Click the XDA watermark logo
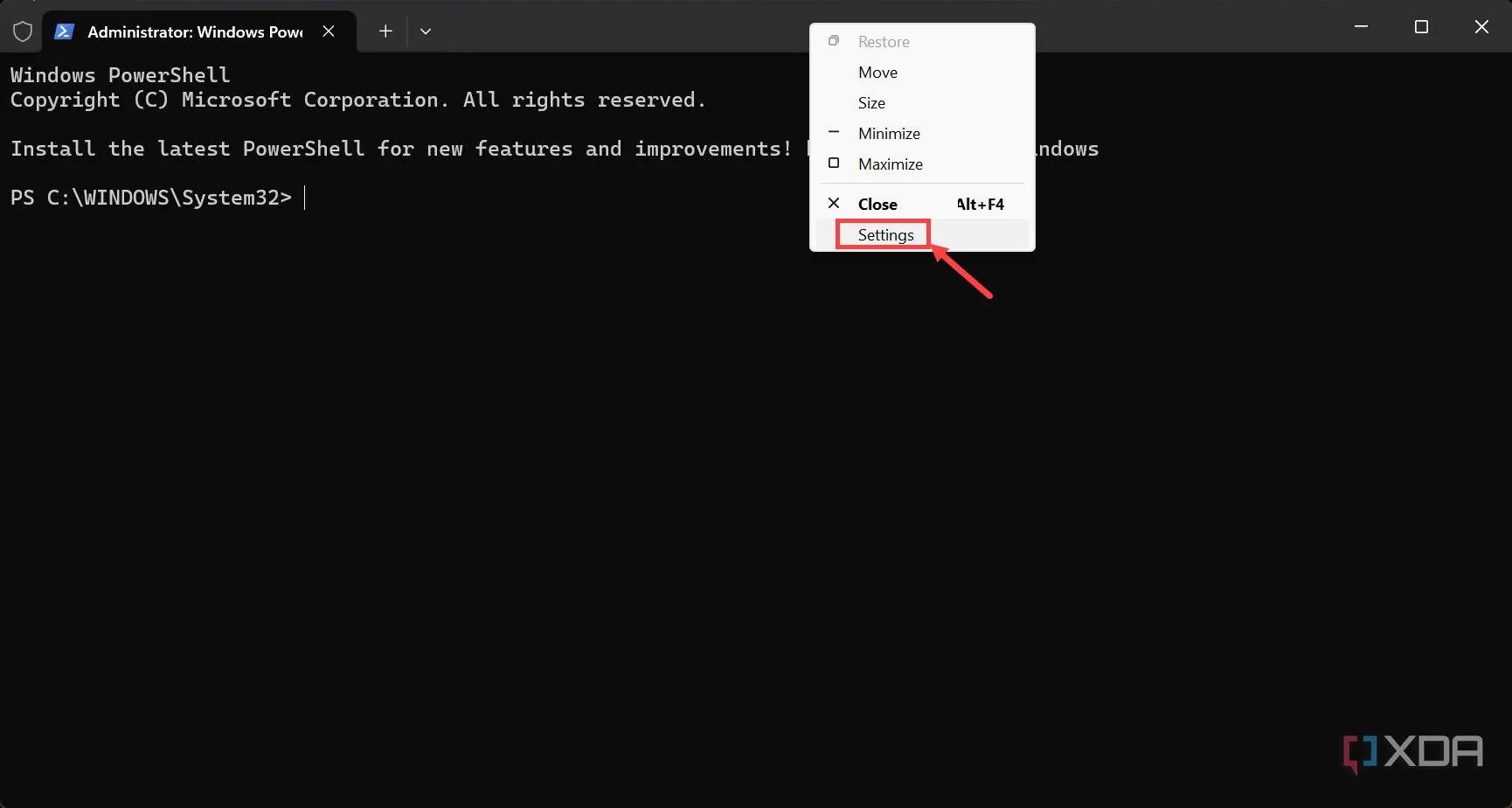The image size is (1512, 808). 1412,752
